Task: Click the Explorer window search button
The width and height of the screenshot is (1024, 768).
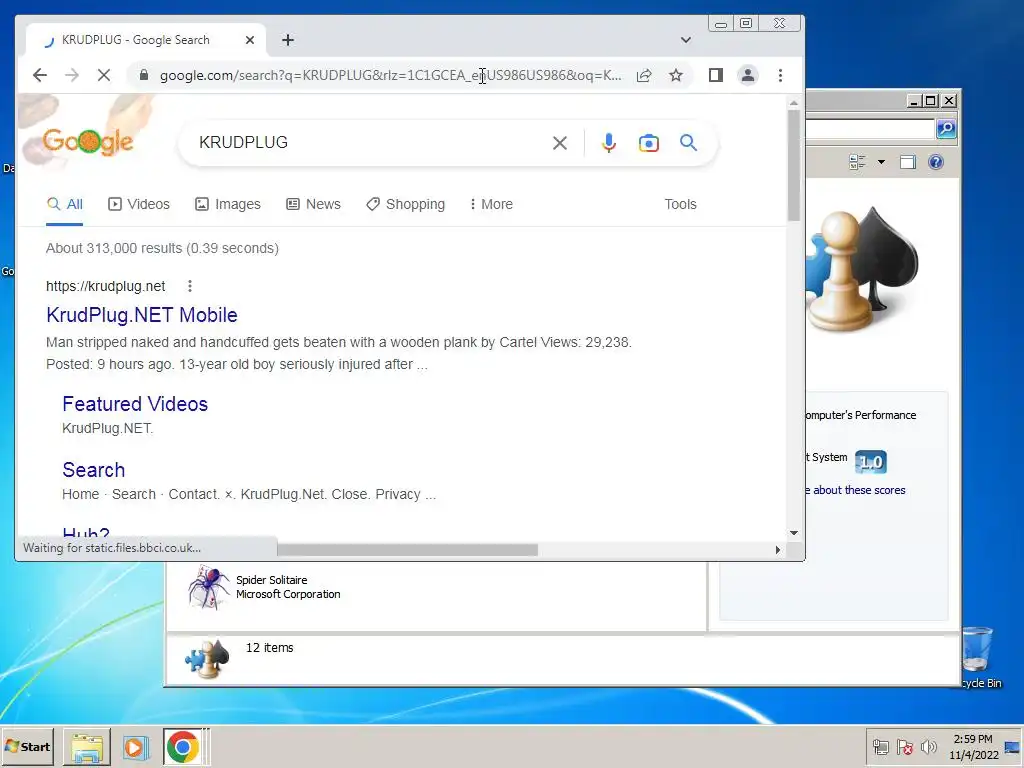Action: tap(946, 129)
